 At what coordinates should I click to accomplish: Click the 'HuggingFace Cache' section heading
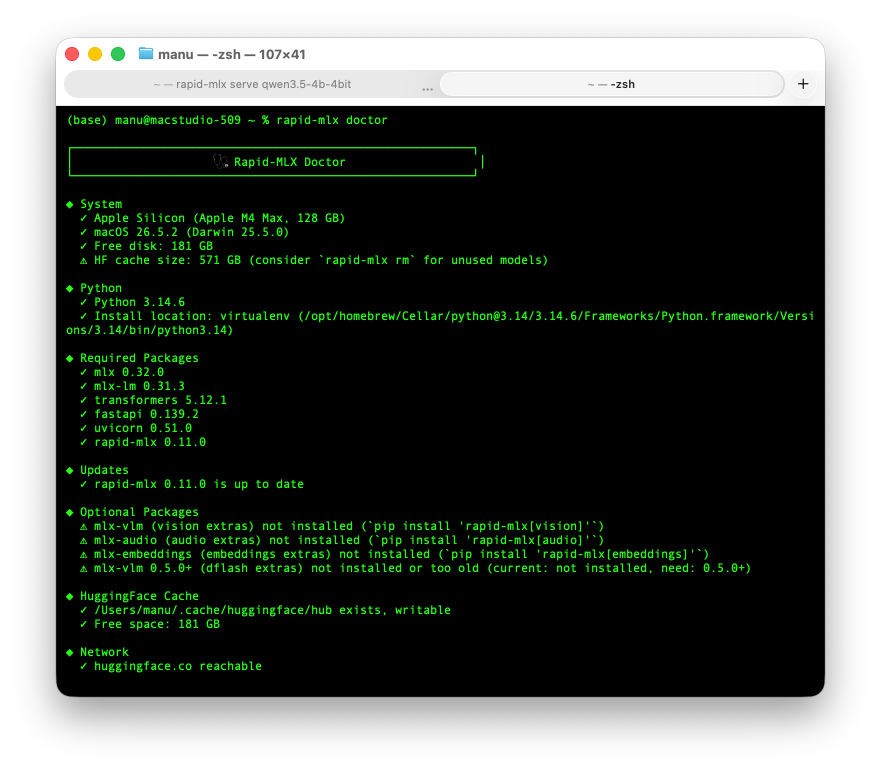(x=139, y=596)
